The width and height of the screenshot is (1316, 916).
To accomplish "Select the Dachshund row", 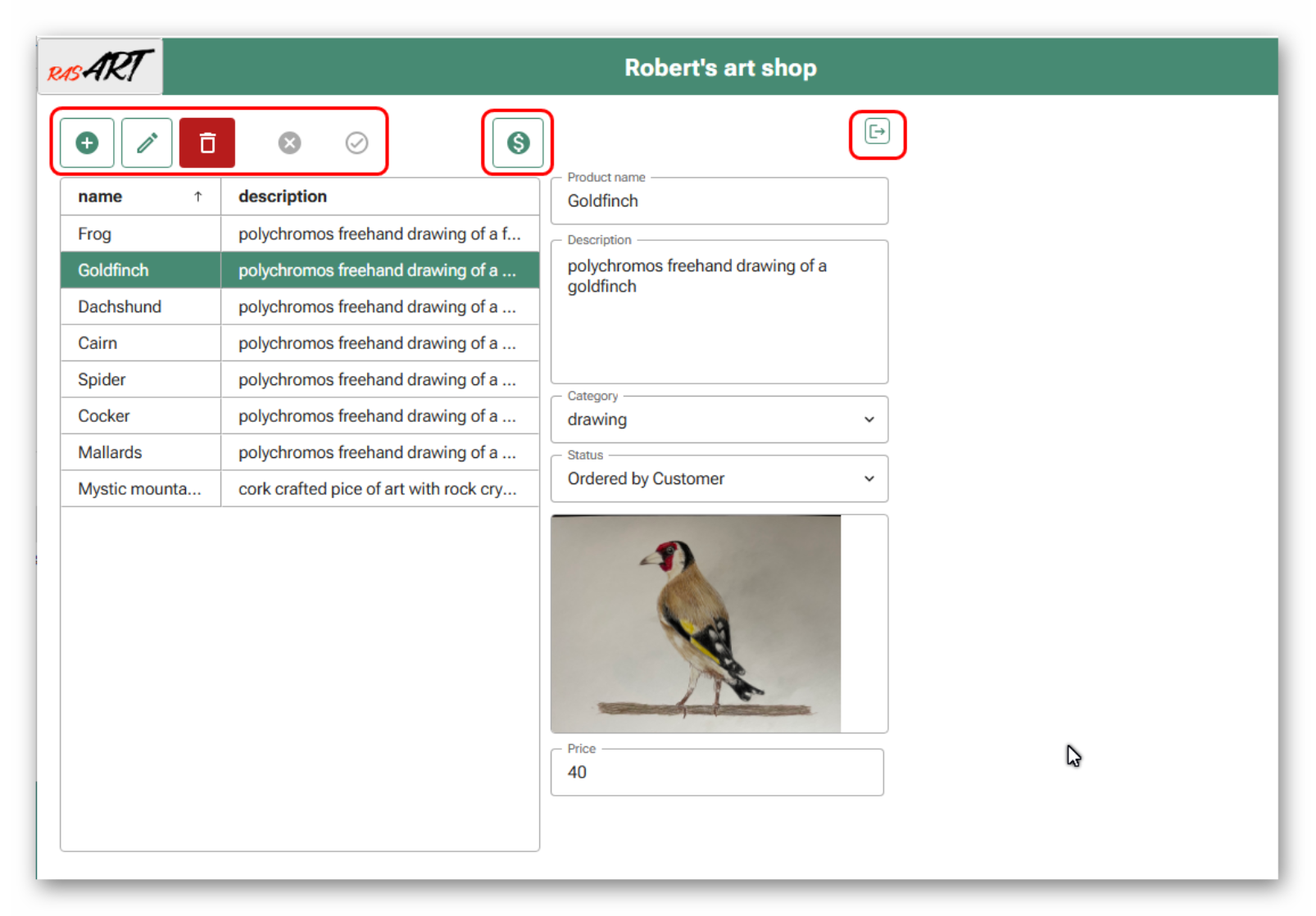I will pyautogui.click(x=300, y=306).
